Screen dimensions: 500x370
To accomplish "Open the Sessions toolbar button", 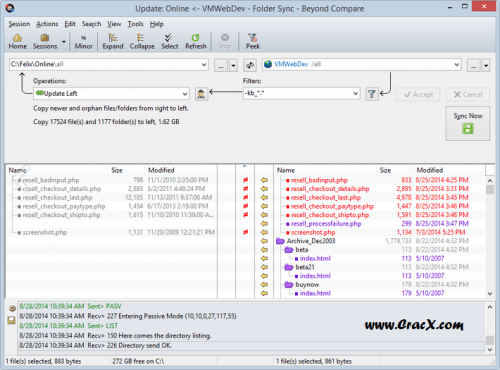I will point(45,42).
